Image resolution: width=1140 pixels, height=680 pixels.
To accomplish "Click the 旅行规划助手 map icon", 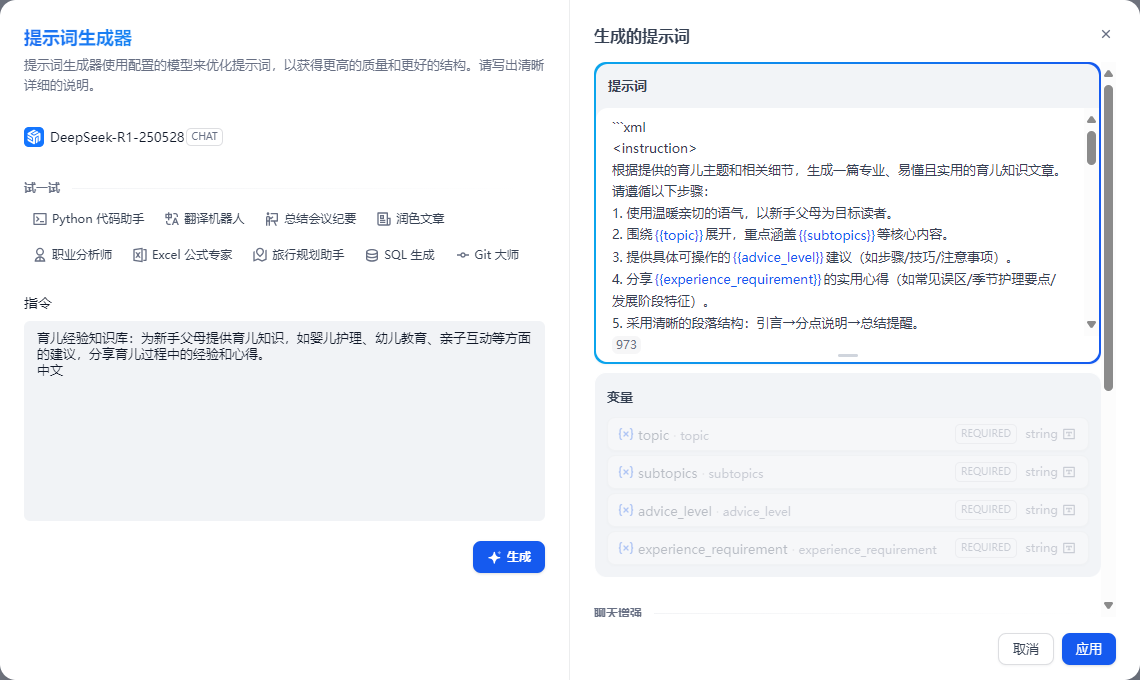I will 260,255.
